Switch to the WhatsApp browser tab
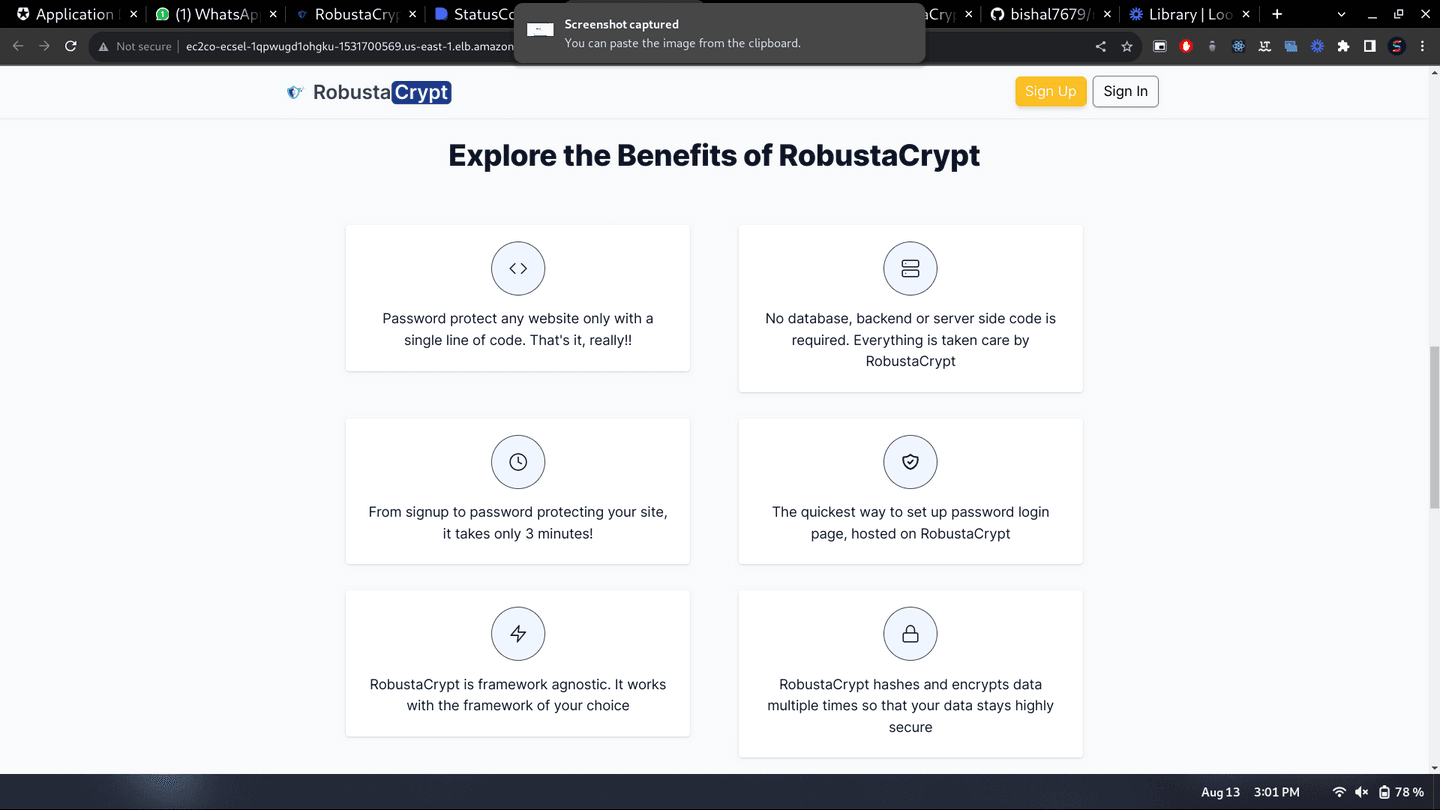This screenshot has width=1440, height=810. click(217, 14)
